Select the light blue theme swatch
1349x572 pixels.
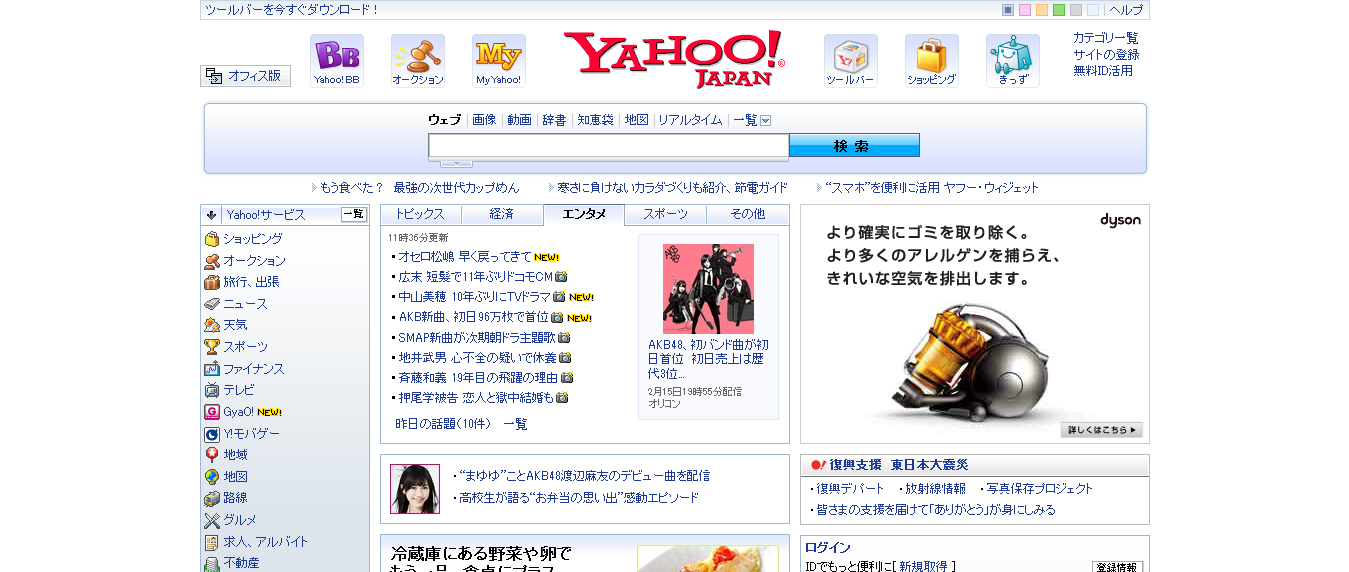point(1093,10)
